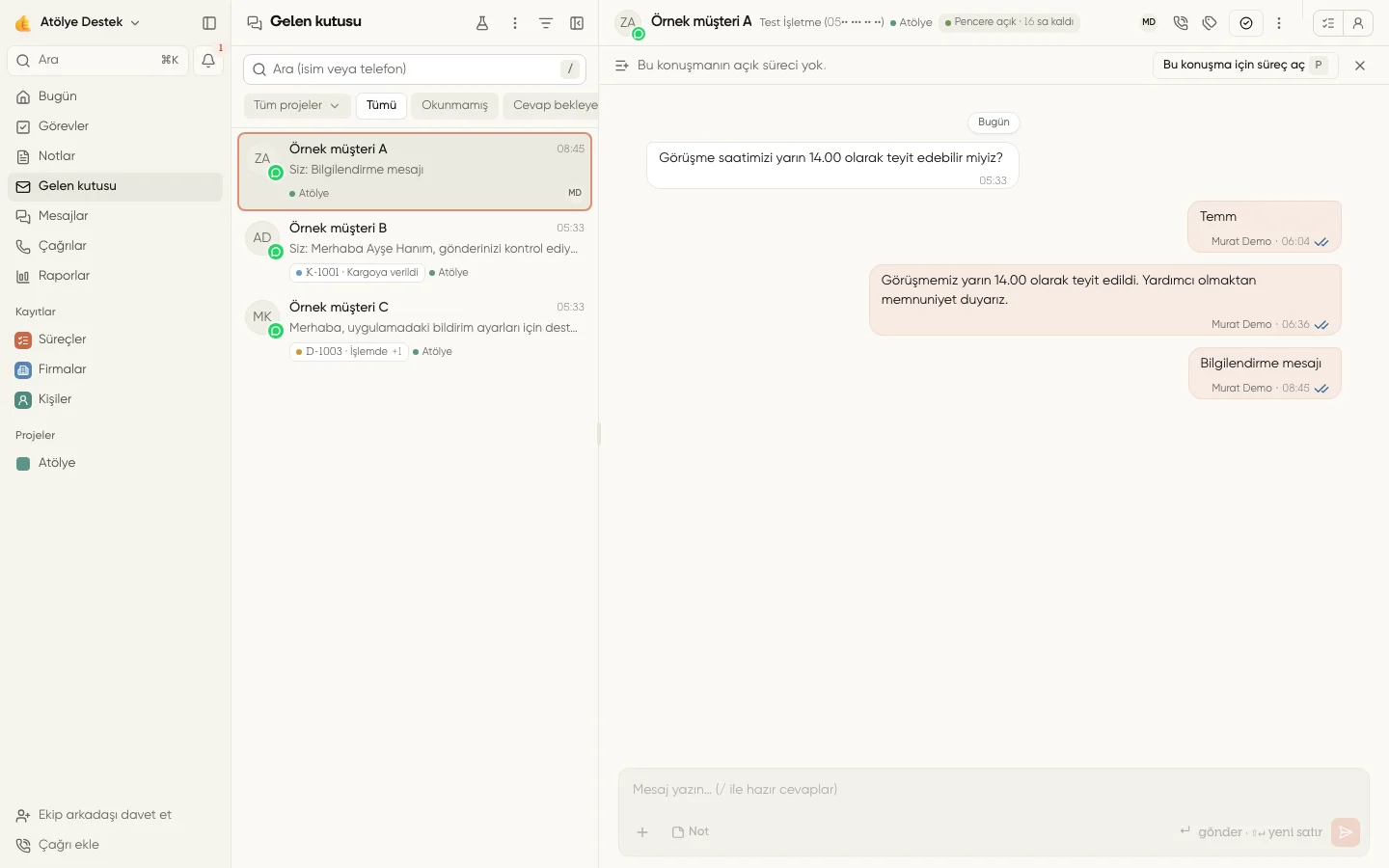Click the tag icon in the chat header
The height and width of the screenshot is (868, 1389).
click(1210, 23)
